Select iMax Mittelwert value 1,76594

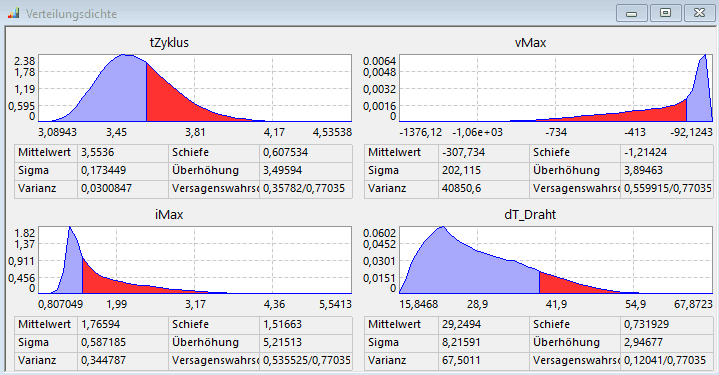100,324
